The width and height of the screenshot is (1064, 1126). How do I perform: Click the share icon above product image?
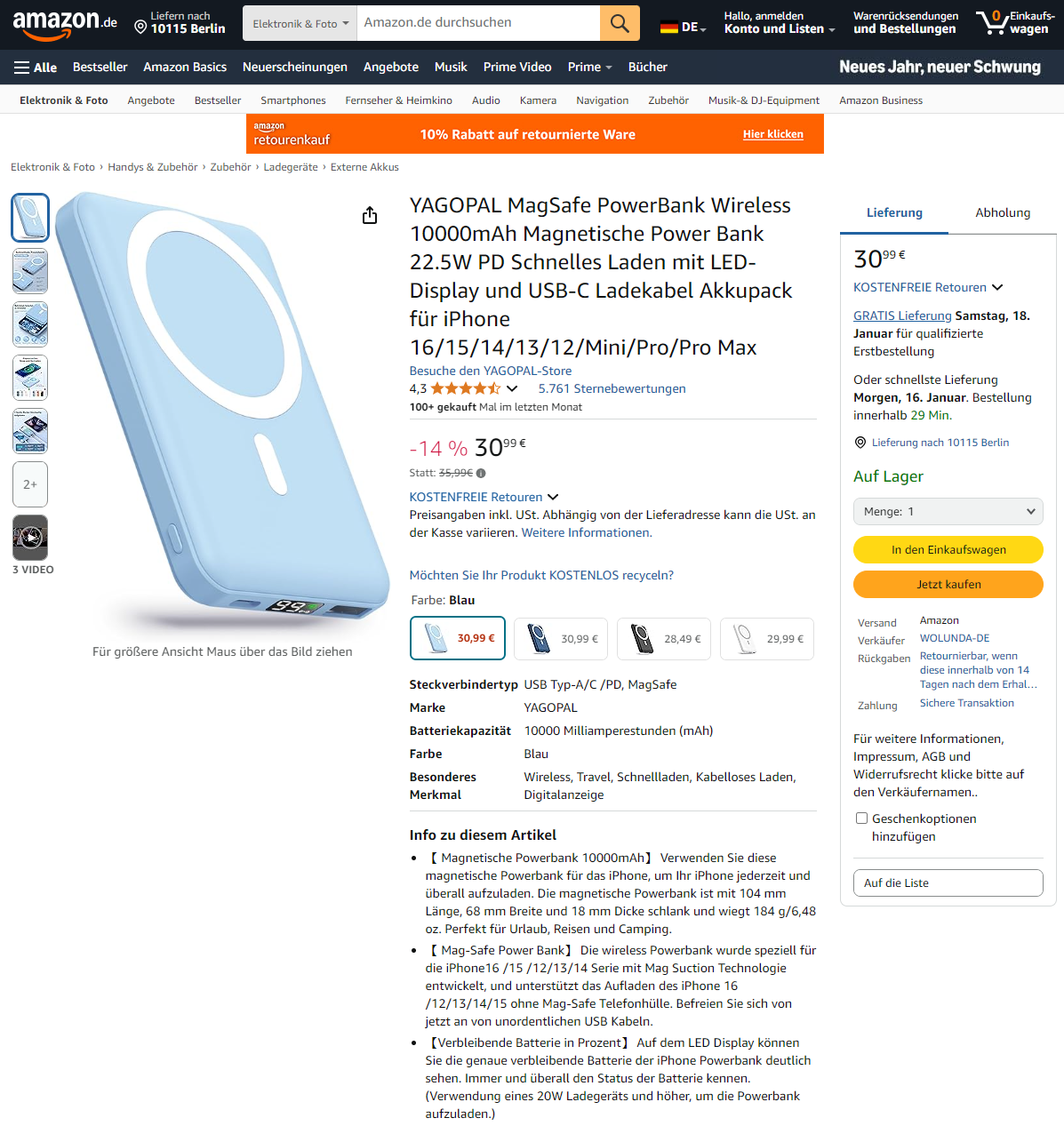(370, 216)
